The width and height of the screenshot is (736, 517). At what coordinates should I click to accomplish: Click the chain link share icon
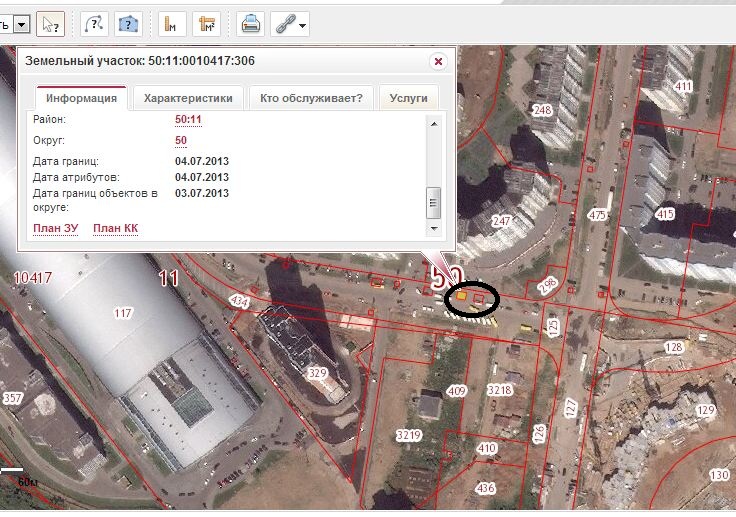tap(283, 23)
